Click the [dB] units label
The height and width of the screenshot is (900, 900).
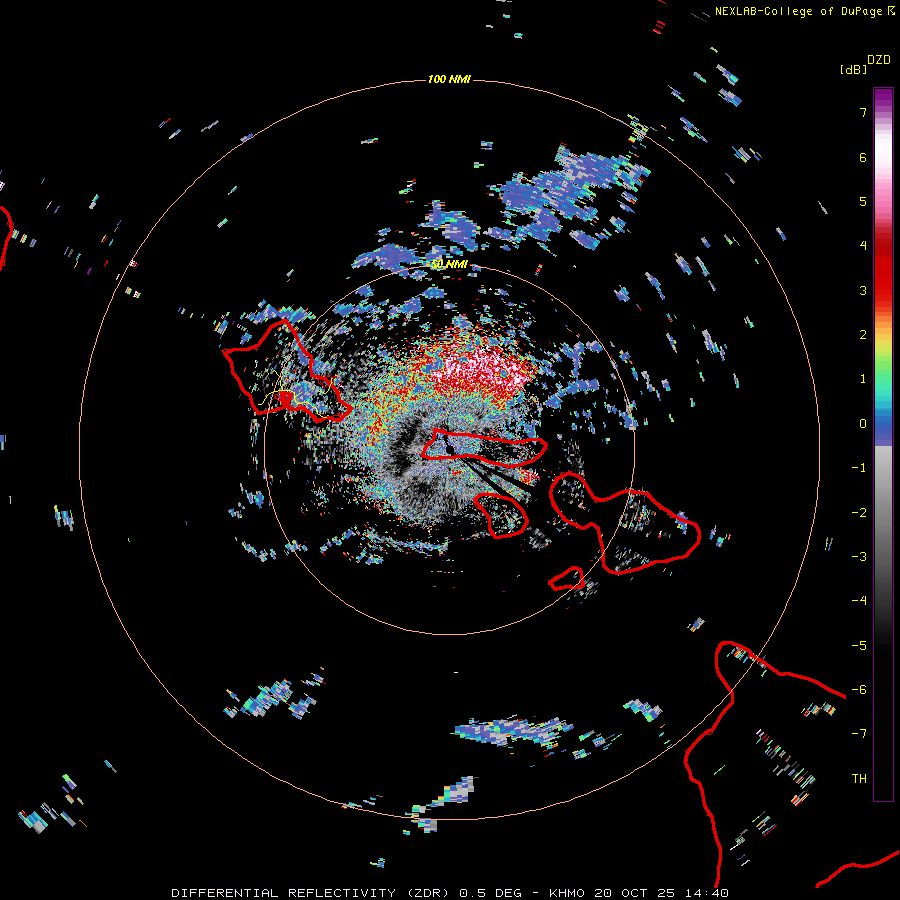[x=853, y=69]
